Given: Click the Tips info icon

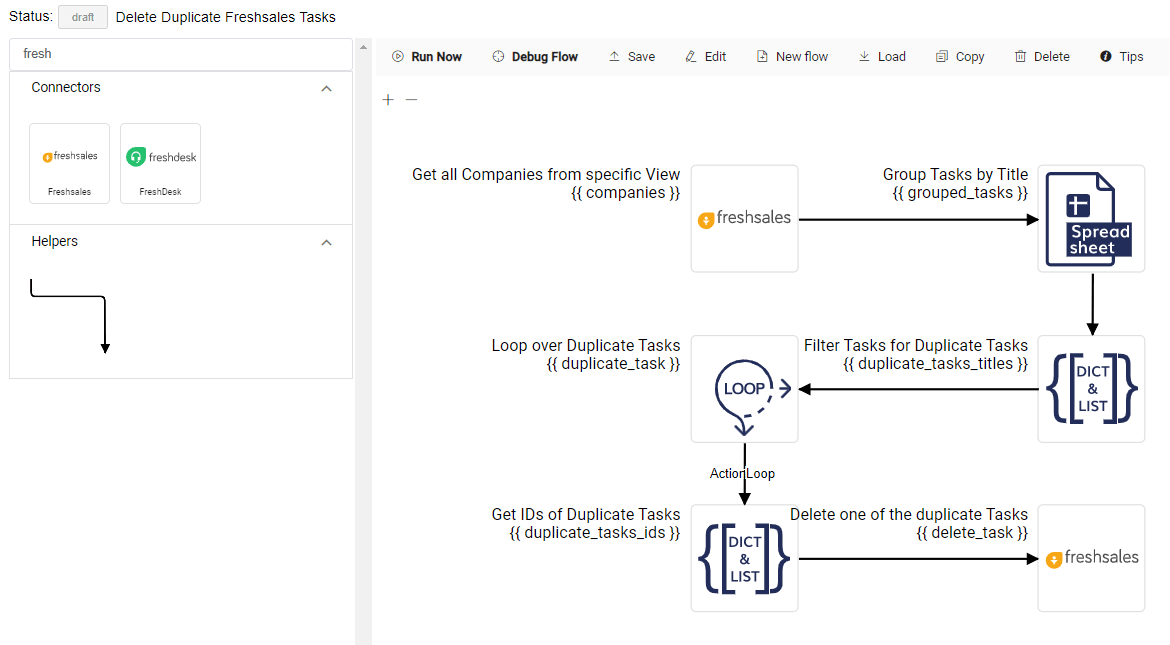Looking at the screenshot, I should point(1106,57).
